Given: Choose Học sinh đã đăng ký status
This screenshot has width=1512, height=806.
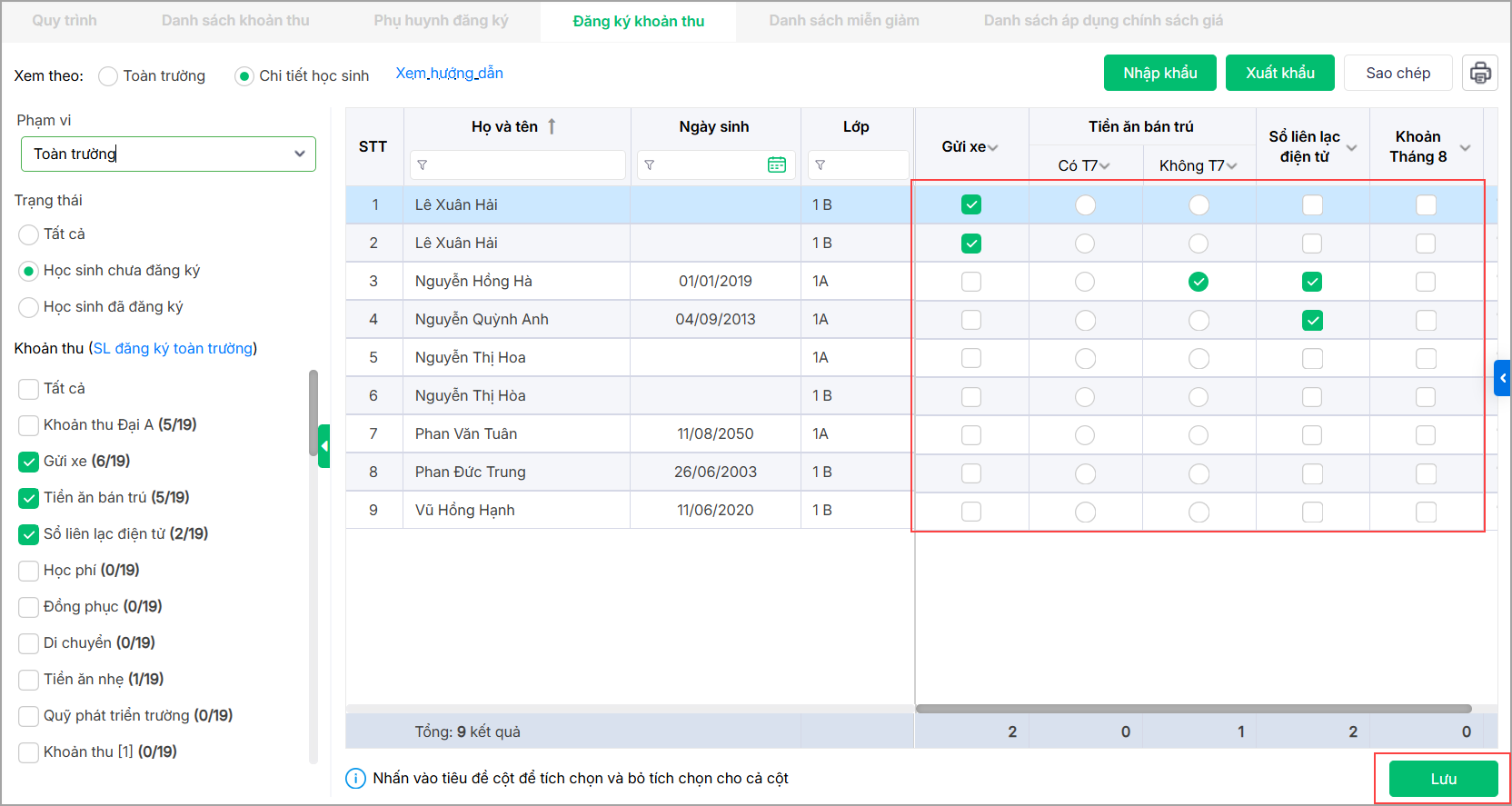Looking at the screenshot, I should pyautogui.click(x=29, y=307).
